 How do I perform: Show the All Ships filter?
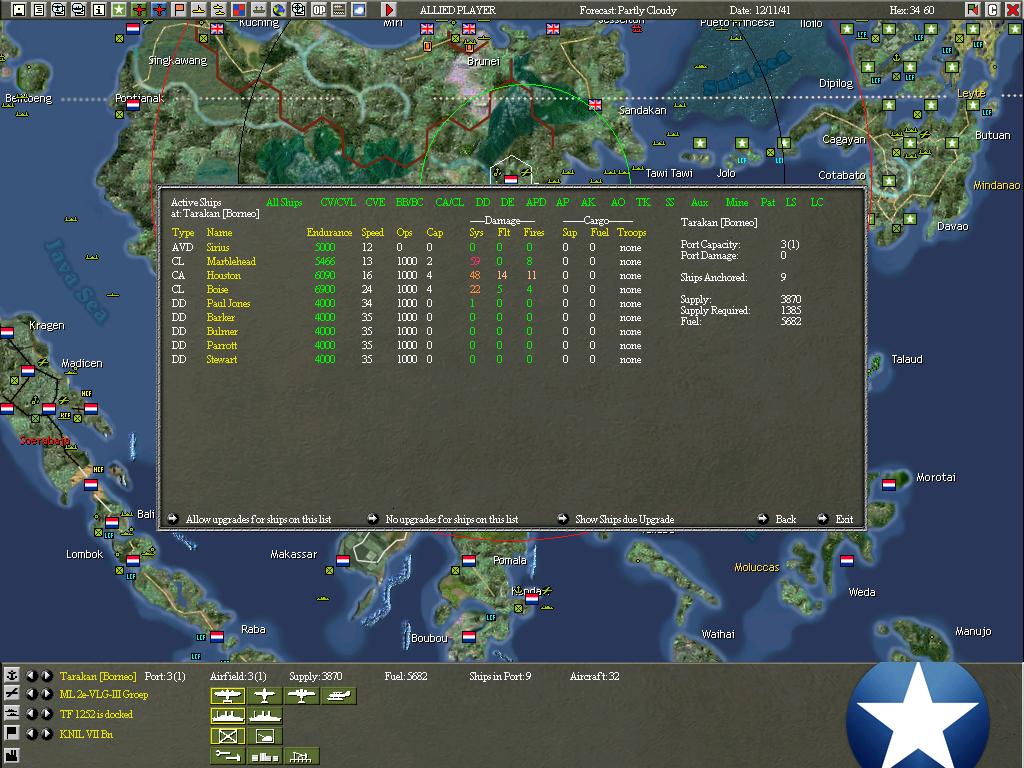[284, 202]
